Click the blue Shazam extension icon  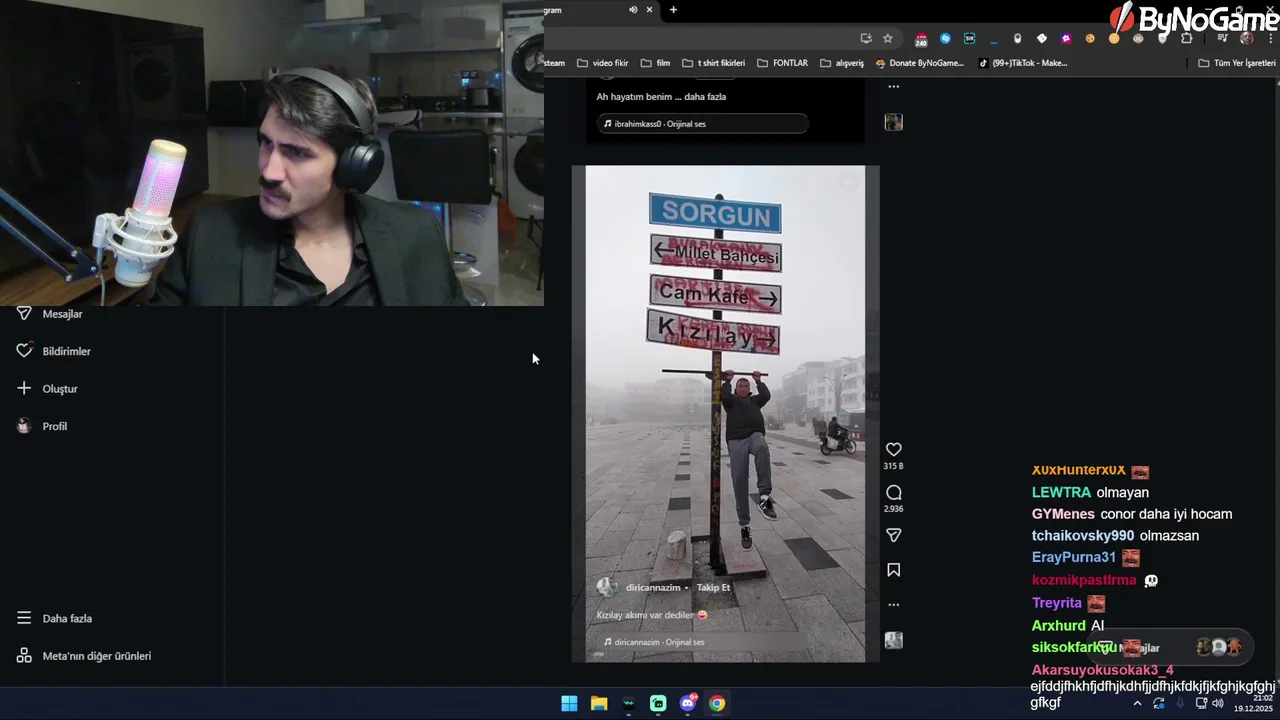945,38
